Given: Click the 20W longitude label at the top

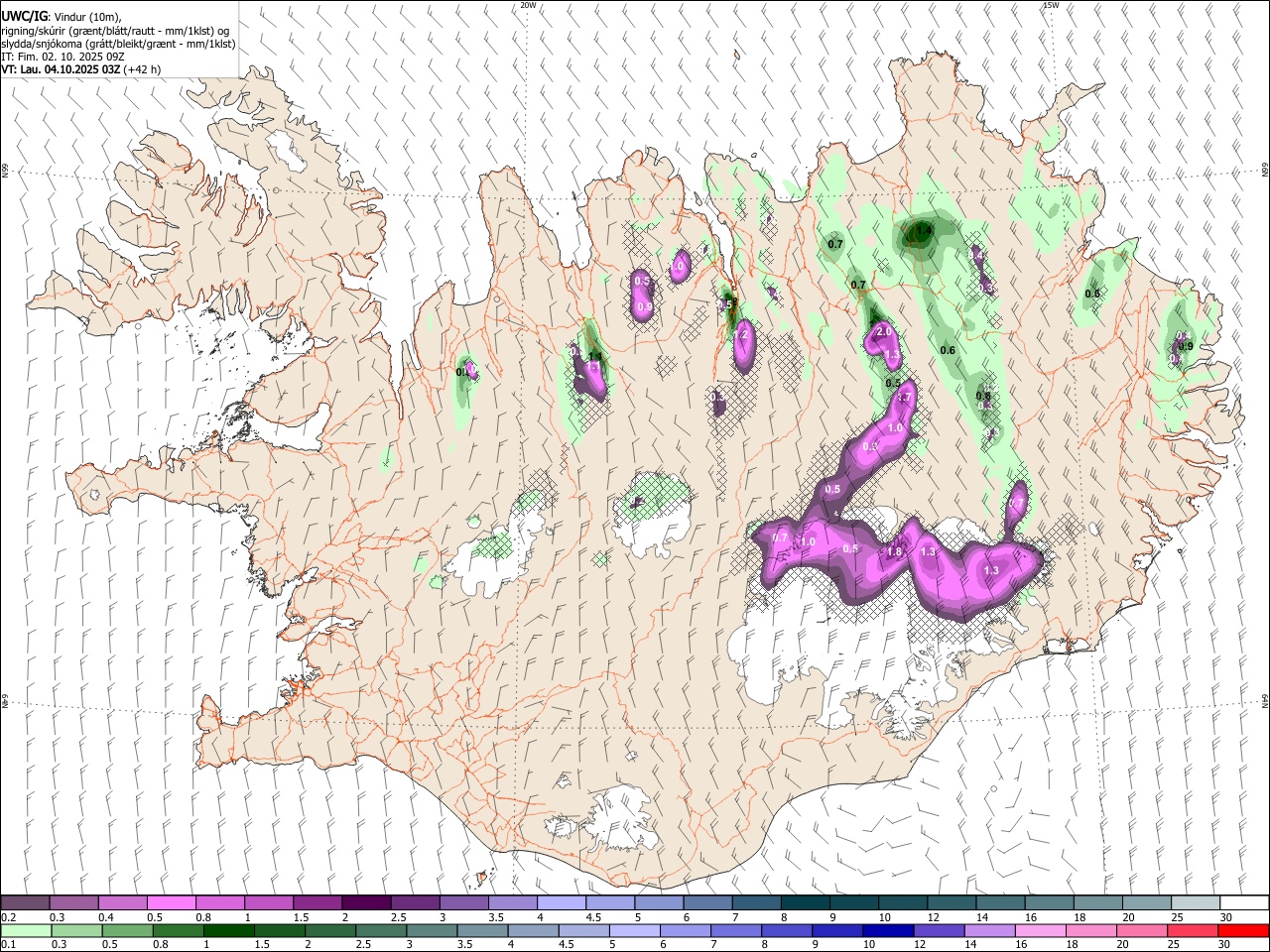Looking at the screenshot, I should click(x=528, y=5).
